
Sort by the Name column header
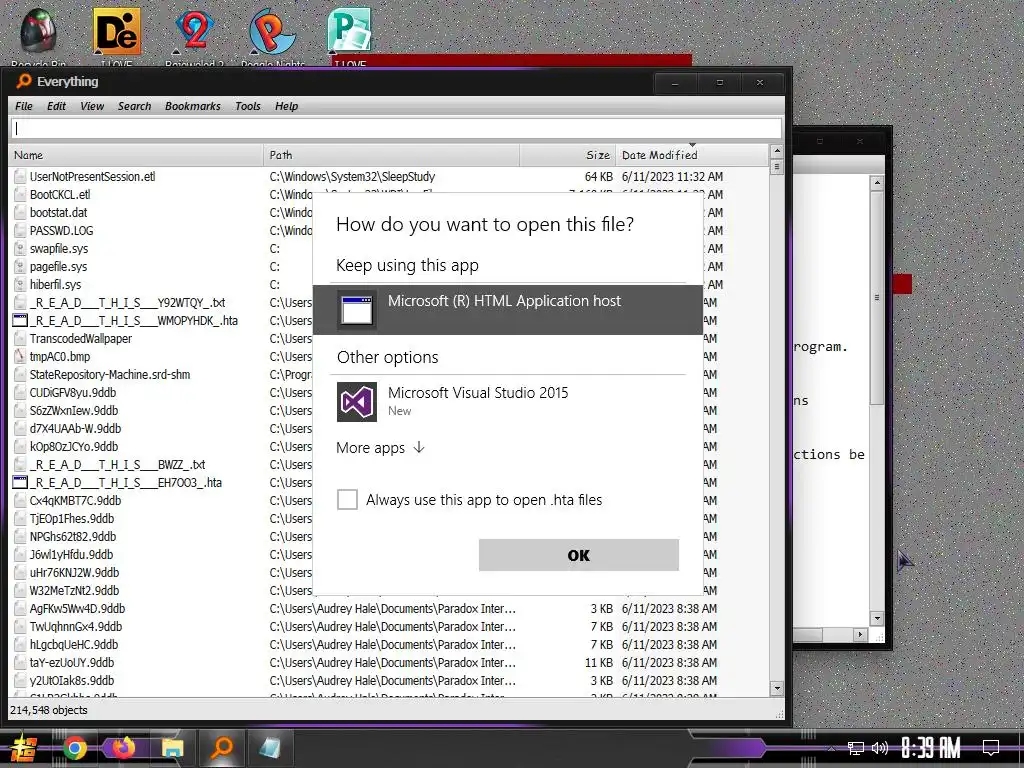[136, 155]
